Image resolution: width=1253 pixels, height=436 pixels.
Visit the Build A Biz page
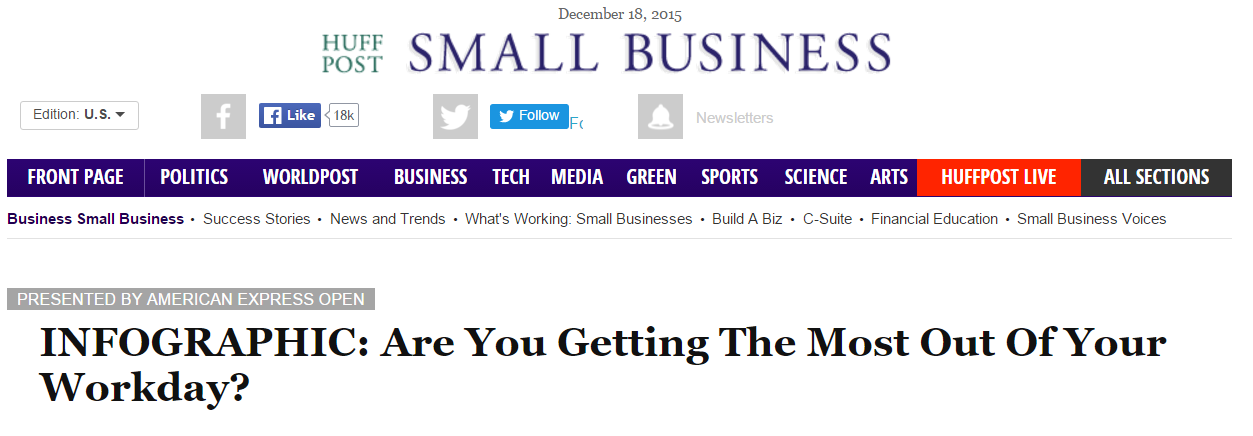747,219
